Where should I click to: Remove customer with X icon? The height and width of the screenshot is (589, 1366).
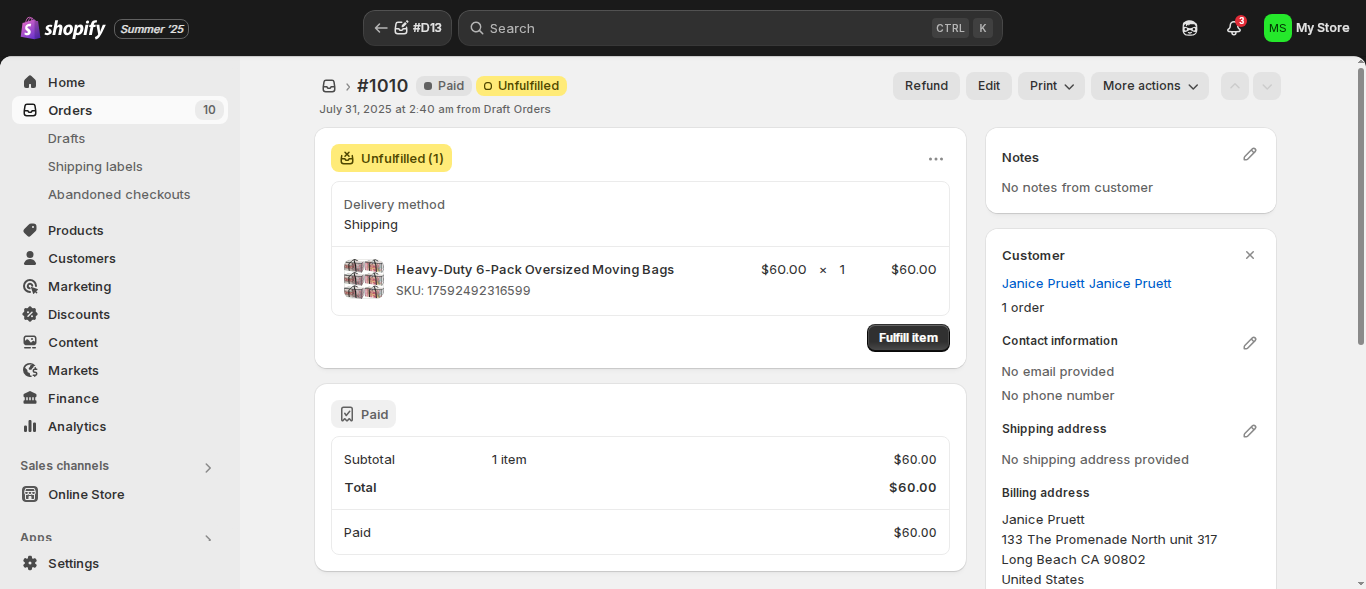1250,255
